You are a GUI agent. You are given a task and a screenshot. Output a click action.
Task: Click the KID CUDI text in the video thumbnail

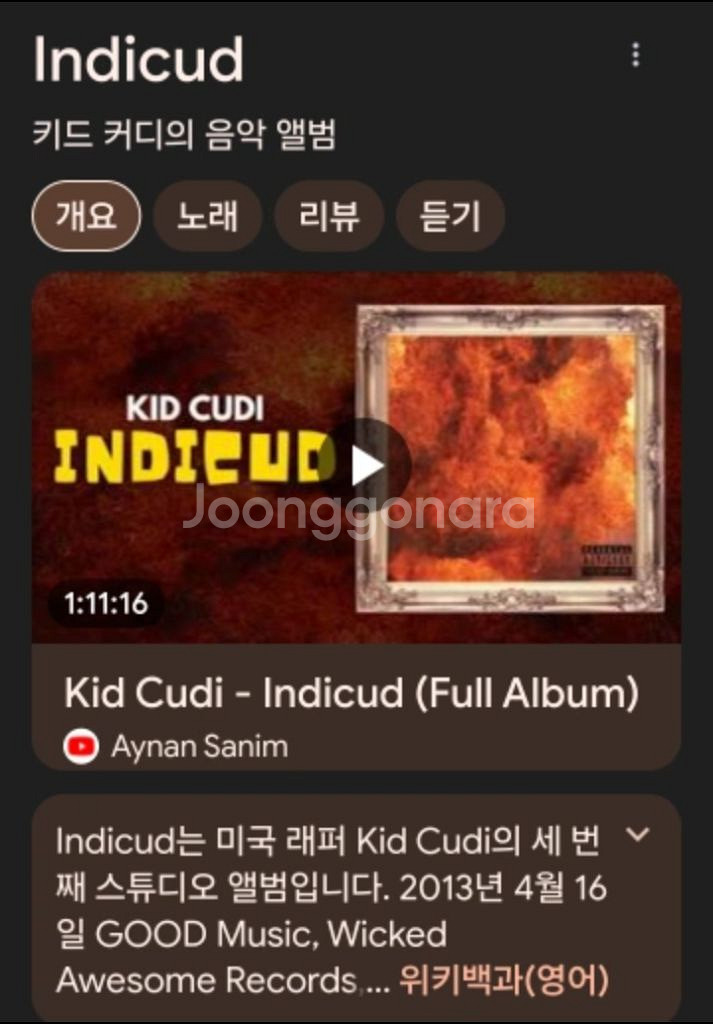click(x=195, y=409)
